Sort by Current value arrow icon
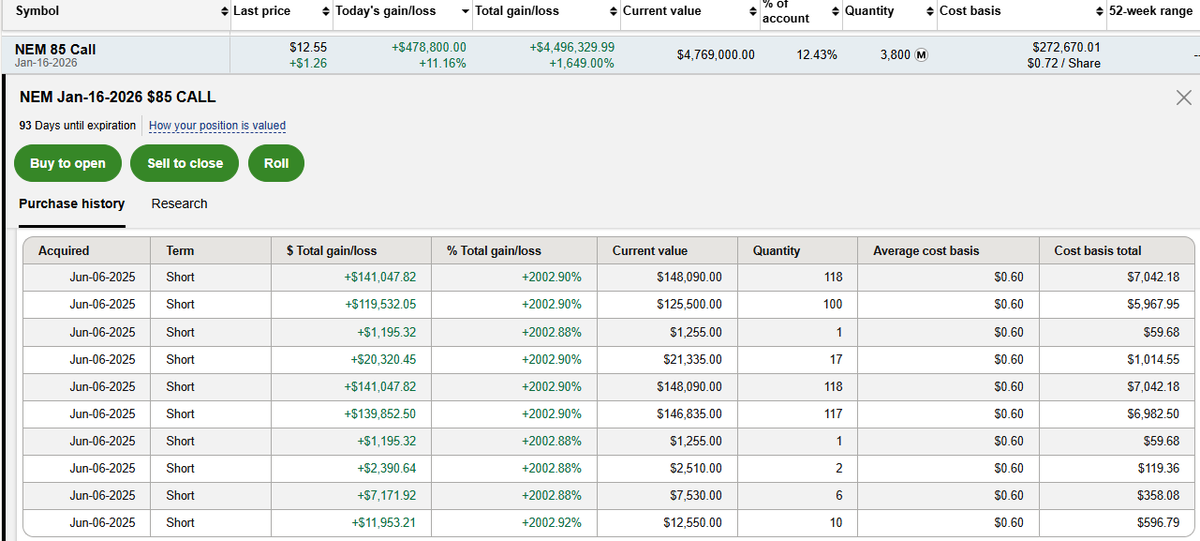Screen dimensions: 1200x541 tap(753, 11)
